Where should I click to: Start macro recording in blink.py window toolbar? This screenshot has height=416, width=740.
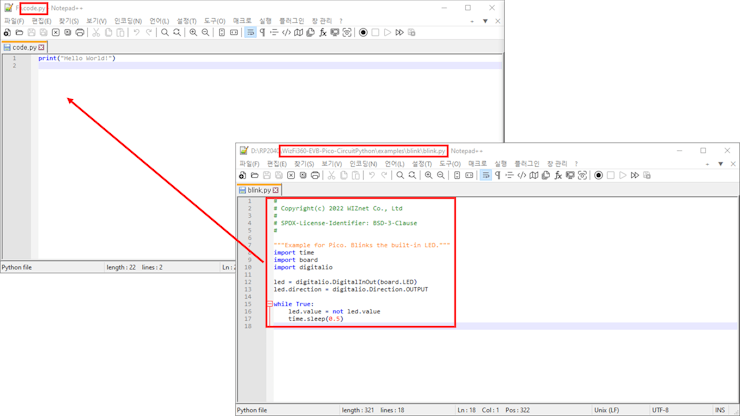598,176
